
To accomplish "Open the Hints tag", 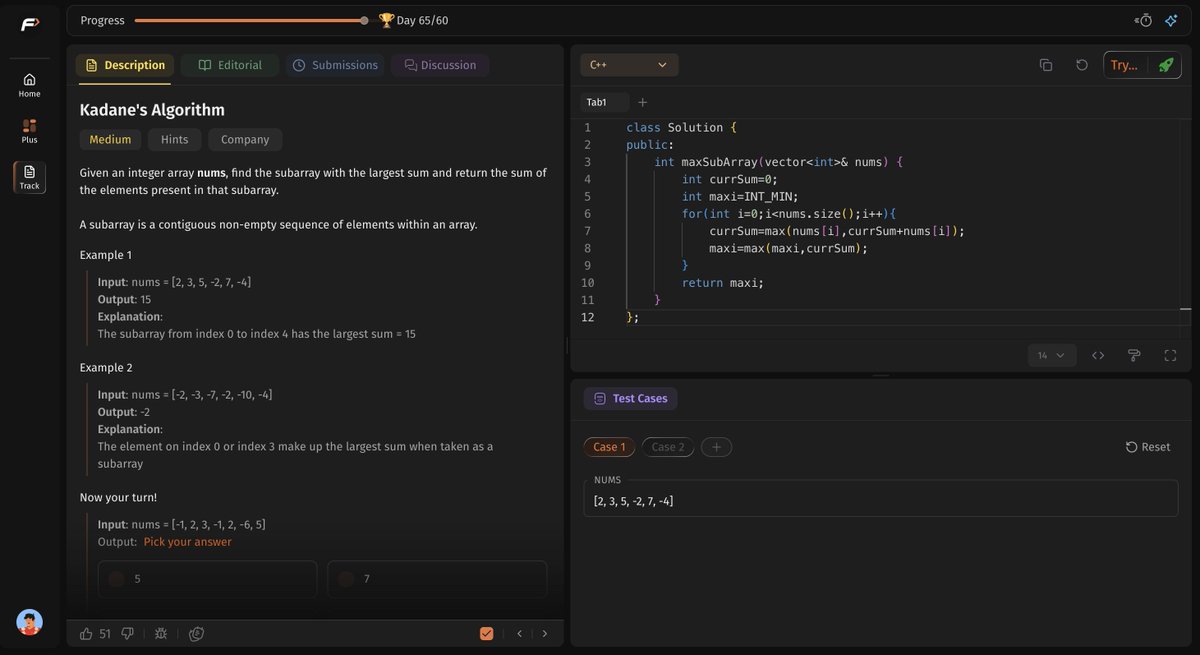I will 174,139.
